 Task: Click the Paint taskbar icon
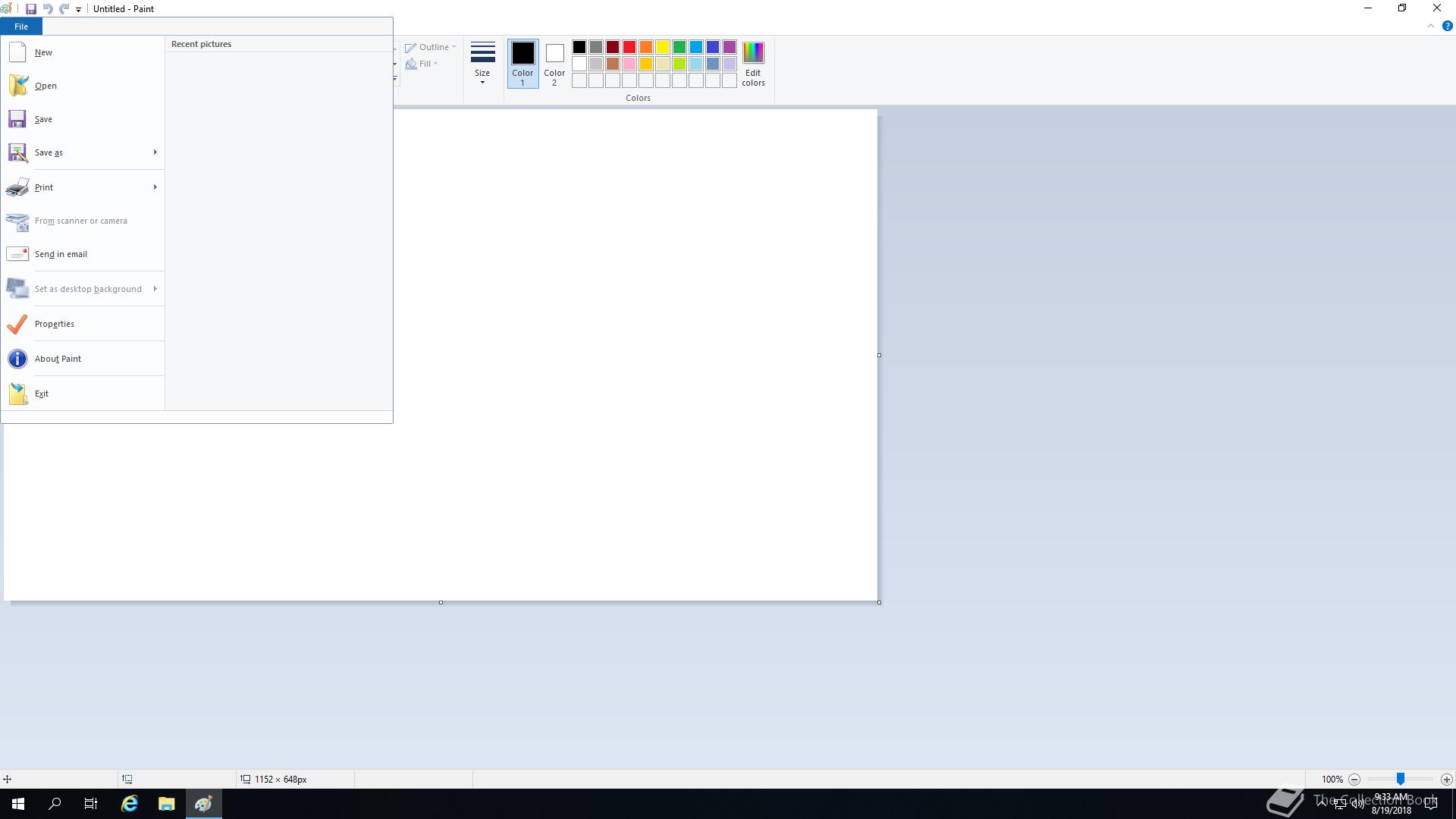(203, 804)
